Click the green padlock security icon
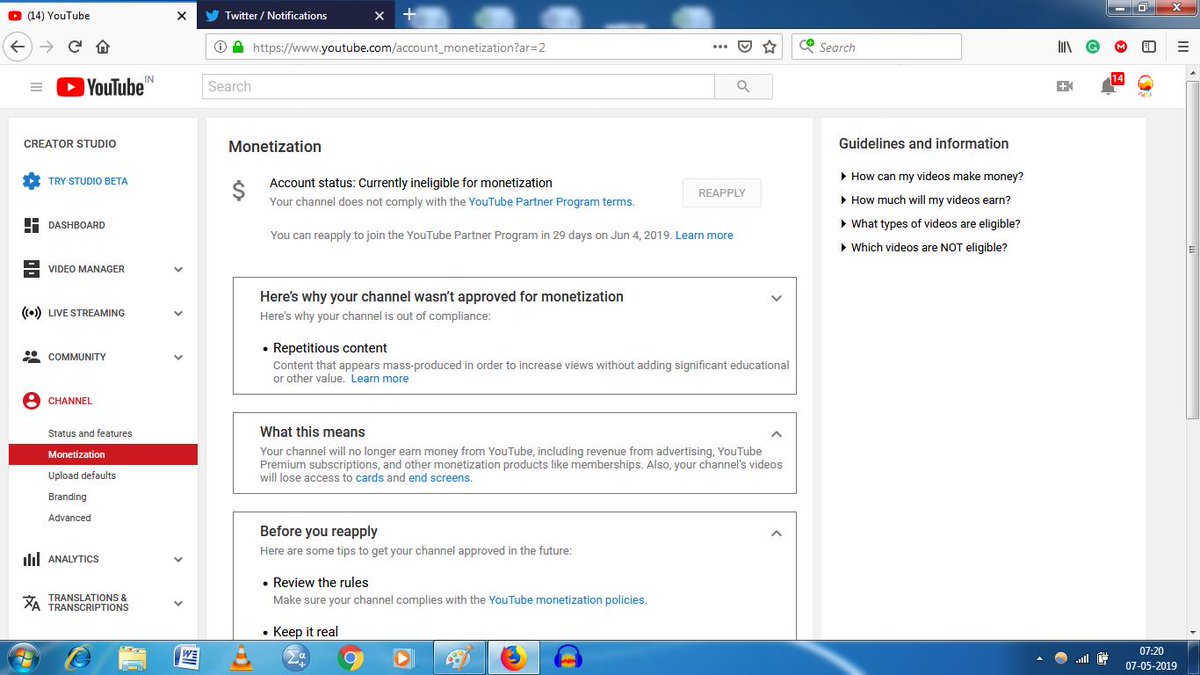This screenshot has width=1200, height=675. coord(238,47)
